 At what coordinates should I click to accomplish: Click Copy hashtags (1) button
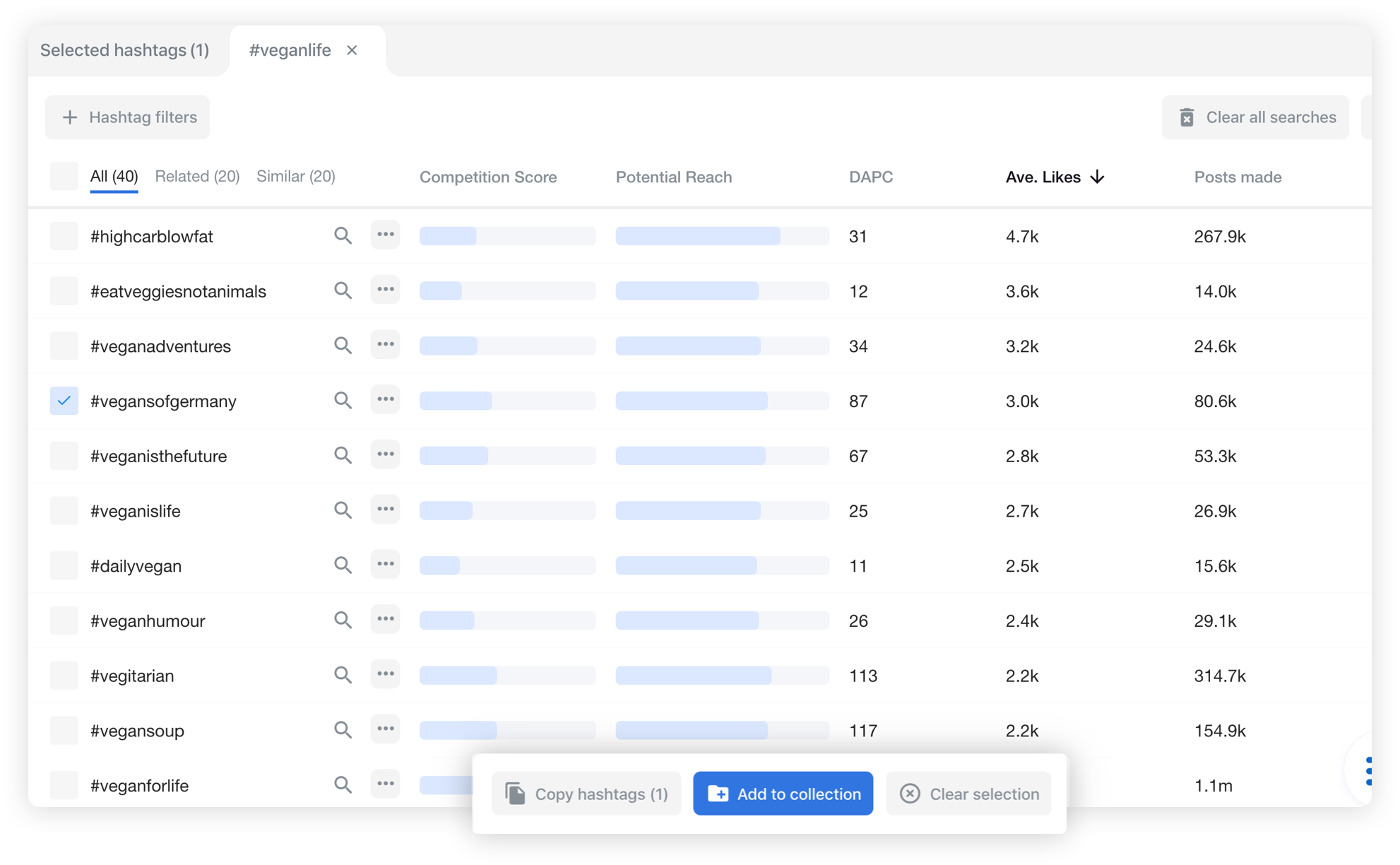586,794
